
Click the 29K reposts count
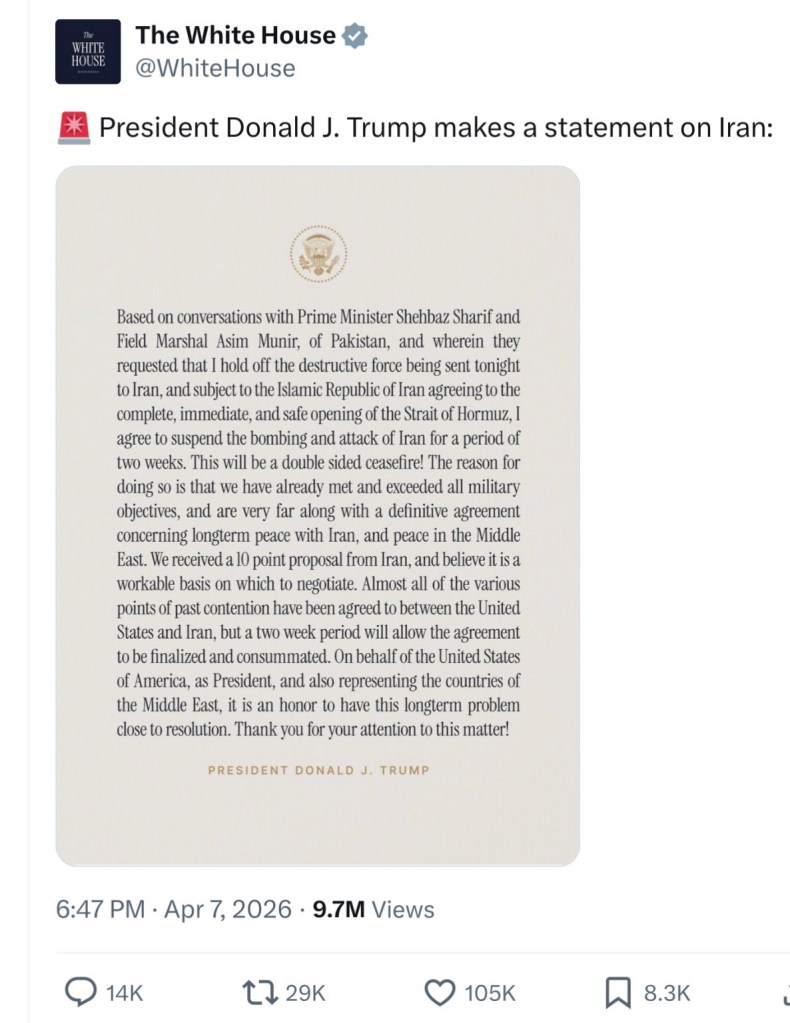[306, 993]
